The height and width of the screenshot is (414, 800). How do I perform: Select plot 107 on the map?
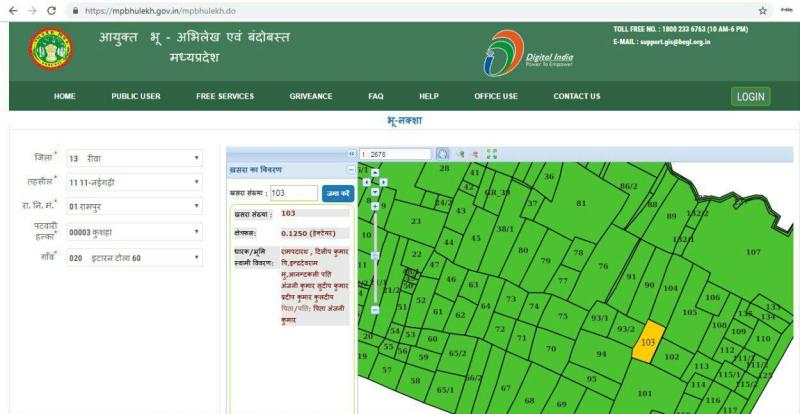point(753,252)
